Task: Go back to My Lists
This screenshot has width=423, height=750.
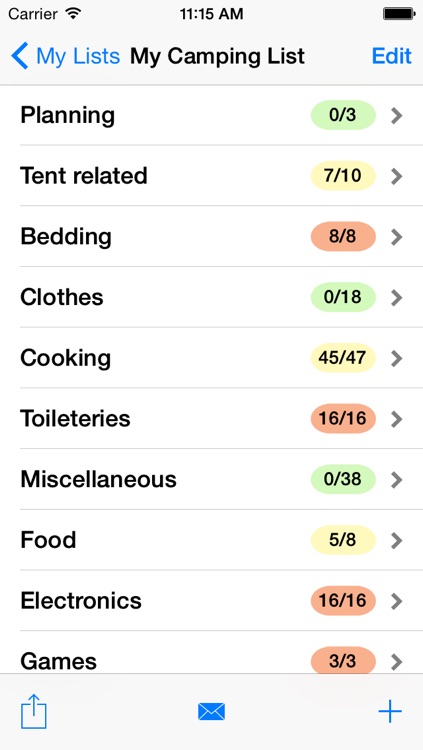Action: (x=66, y=56)
